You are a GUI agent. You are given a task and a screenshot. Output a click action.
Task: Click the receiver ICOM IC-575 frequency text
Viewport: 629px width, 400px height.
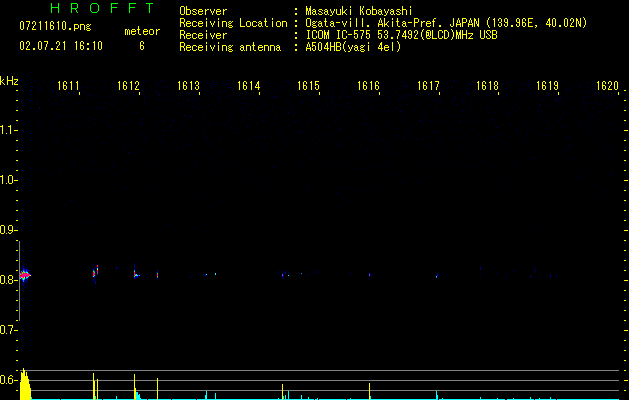tap(402, 35)
